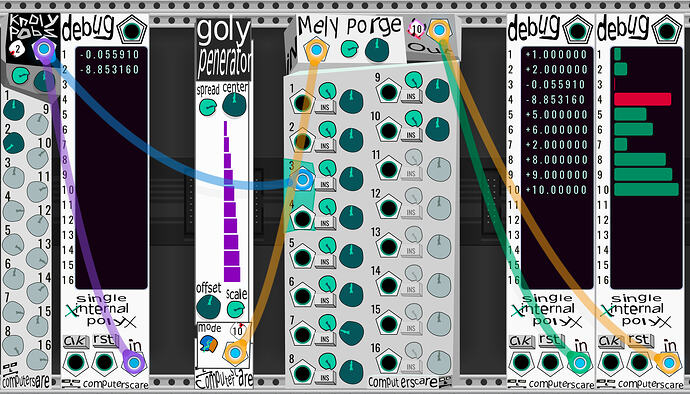Viewport: 690px width, 394px height.
Task: Click internal mode label on bar-graph debug module
Action: (637, 309)
